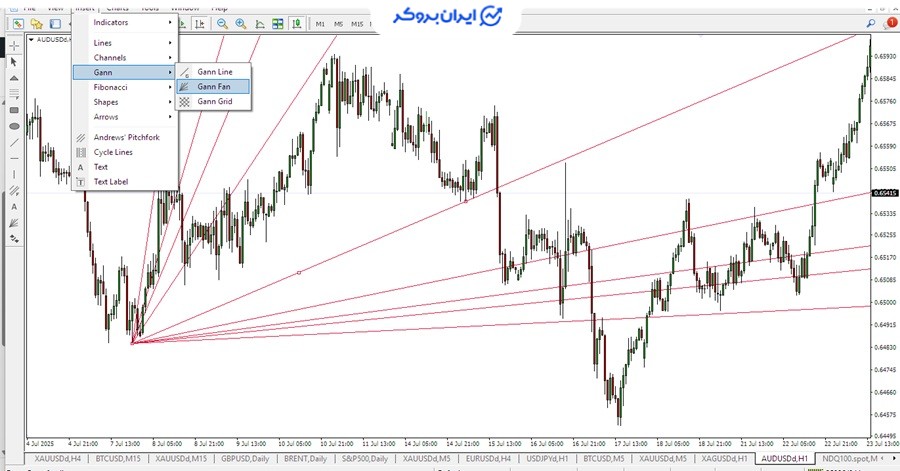900x471 pixels.
Task: Toggle the chart auto-scroll icon
Action: tap(182, 24)
